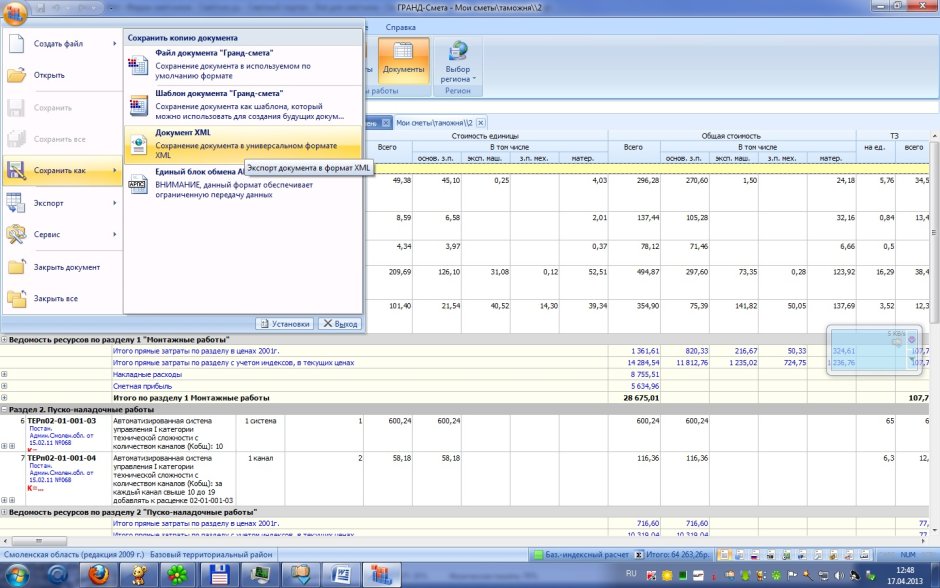Switch to the Справка ribbon tab
Image resolution: width=940 pixels, height=588 pixels.
400,27
